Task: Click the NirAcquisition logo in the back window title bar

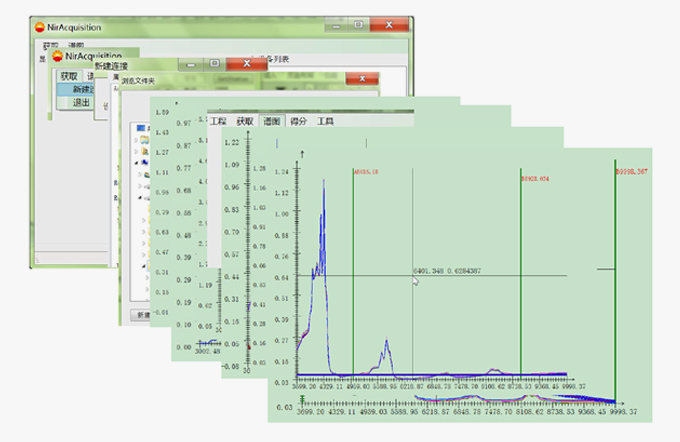Action: tap(40, 27)
